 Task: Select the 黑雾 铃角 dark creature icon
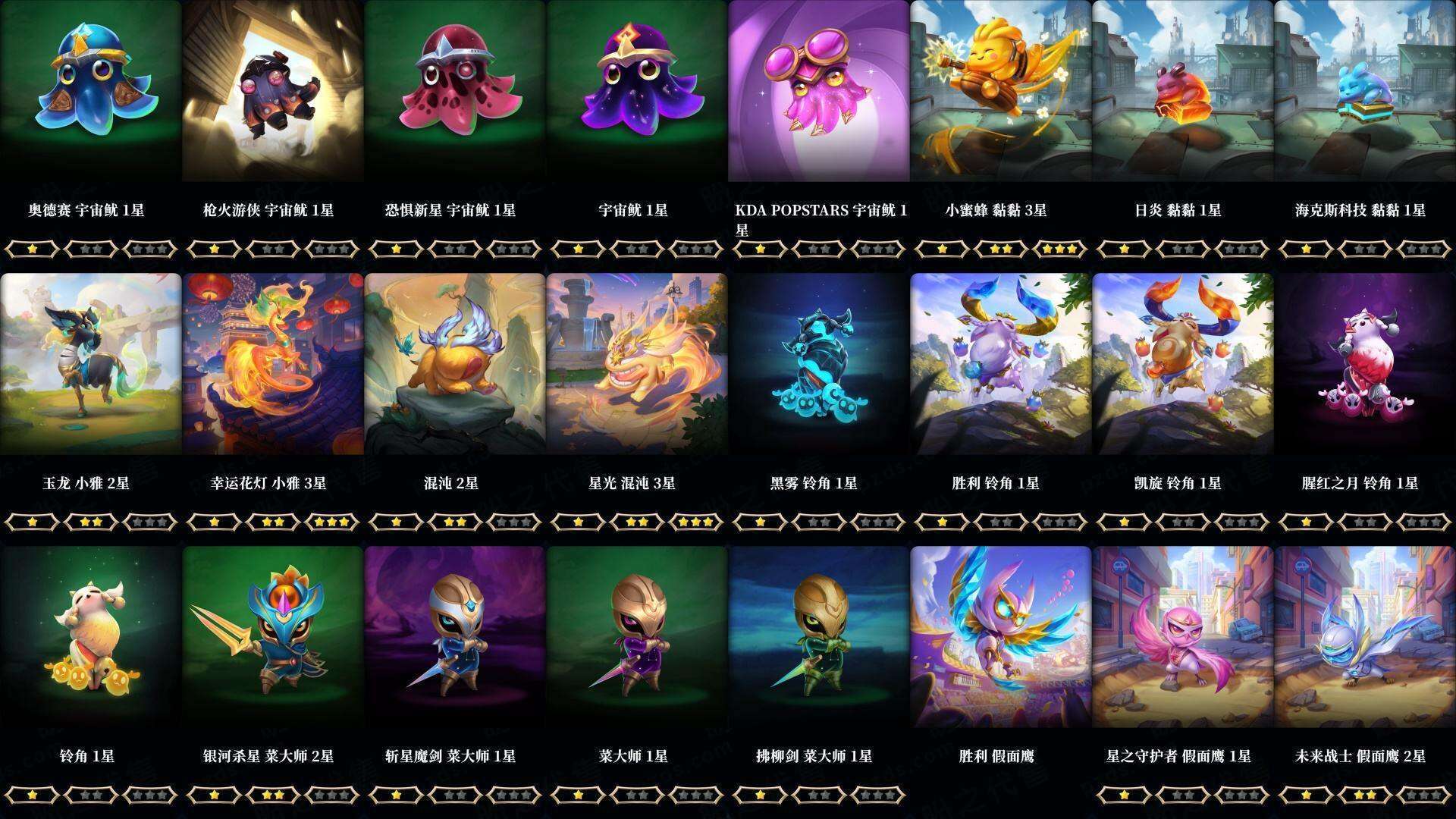tap(818, 364)
